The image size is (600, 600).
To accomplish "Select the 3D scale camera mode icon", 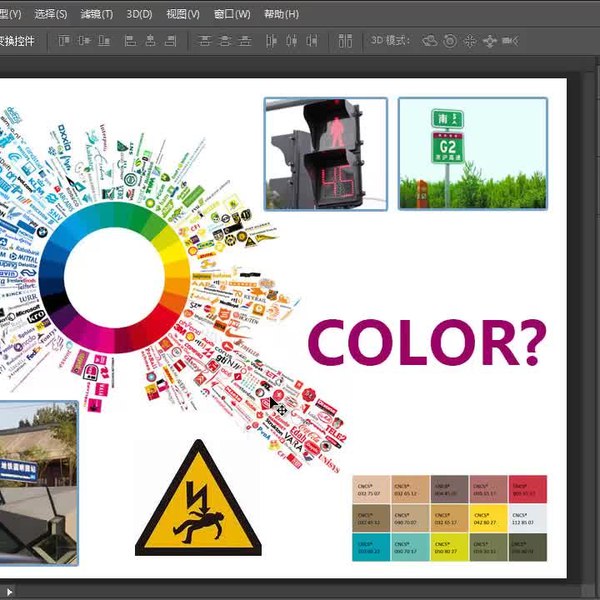I will pos(510,41).
